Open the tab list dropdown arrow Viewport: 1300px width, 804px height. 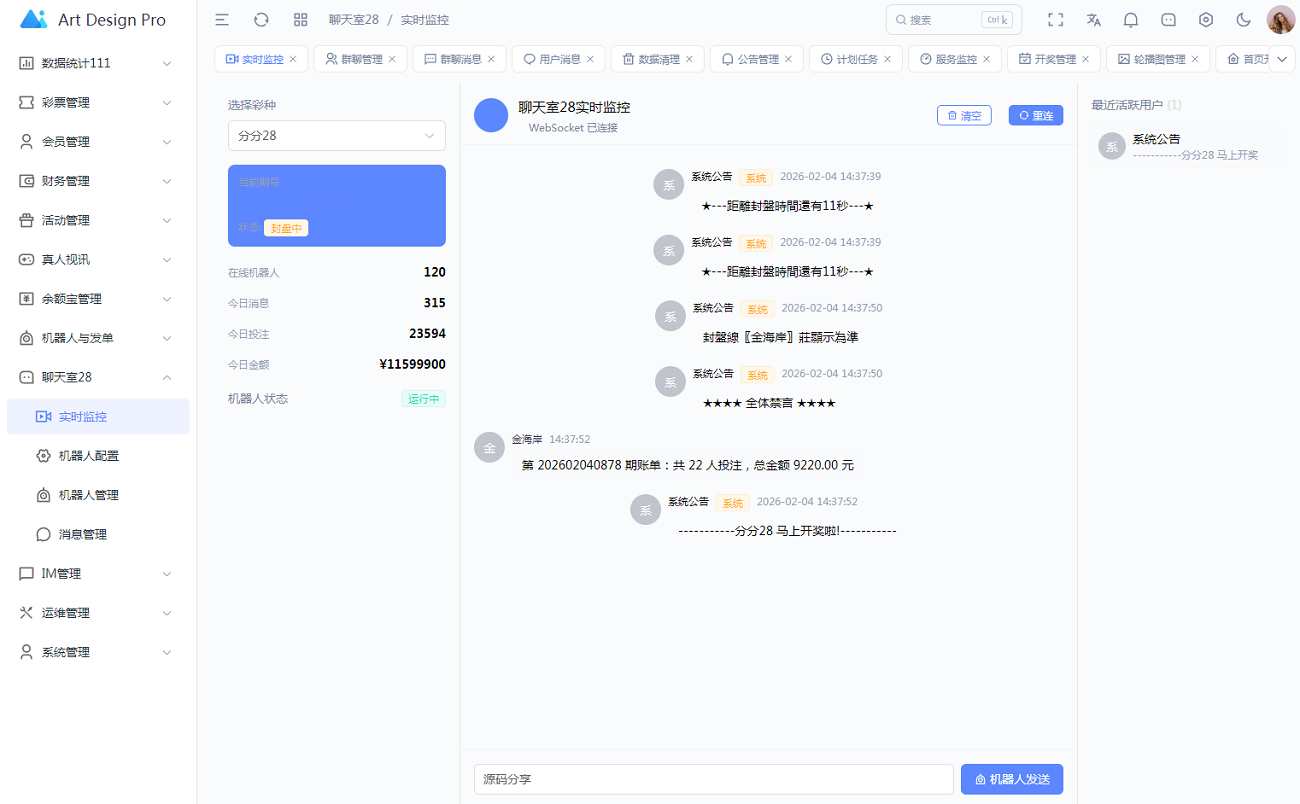pos(1282,59)
